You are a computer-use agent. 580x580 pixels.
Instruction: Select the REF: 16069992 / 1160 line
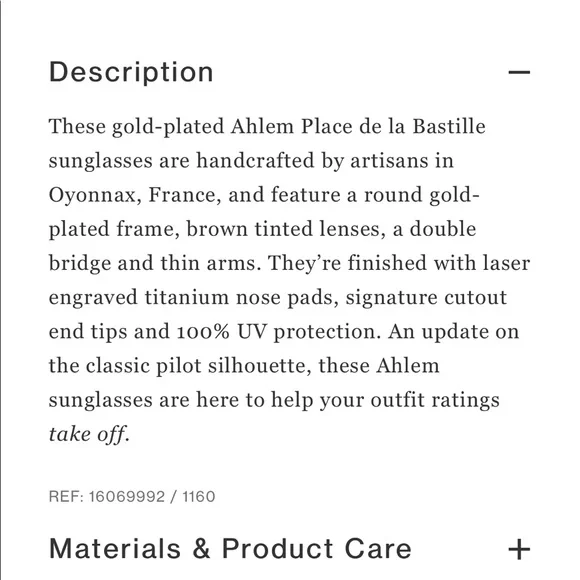132,496
